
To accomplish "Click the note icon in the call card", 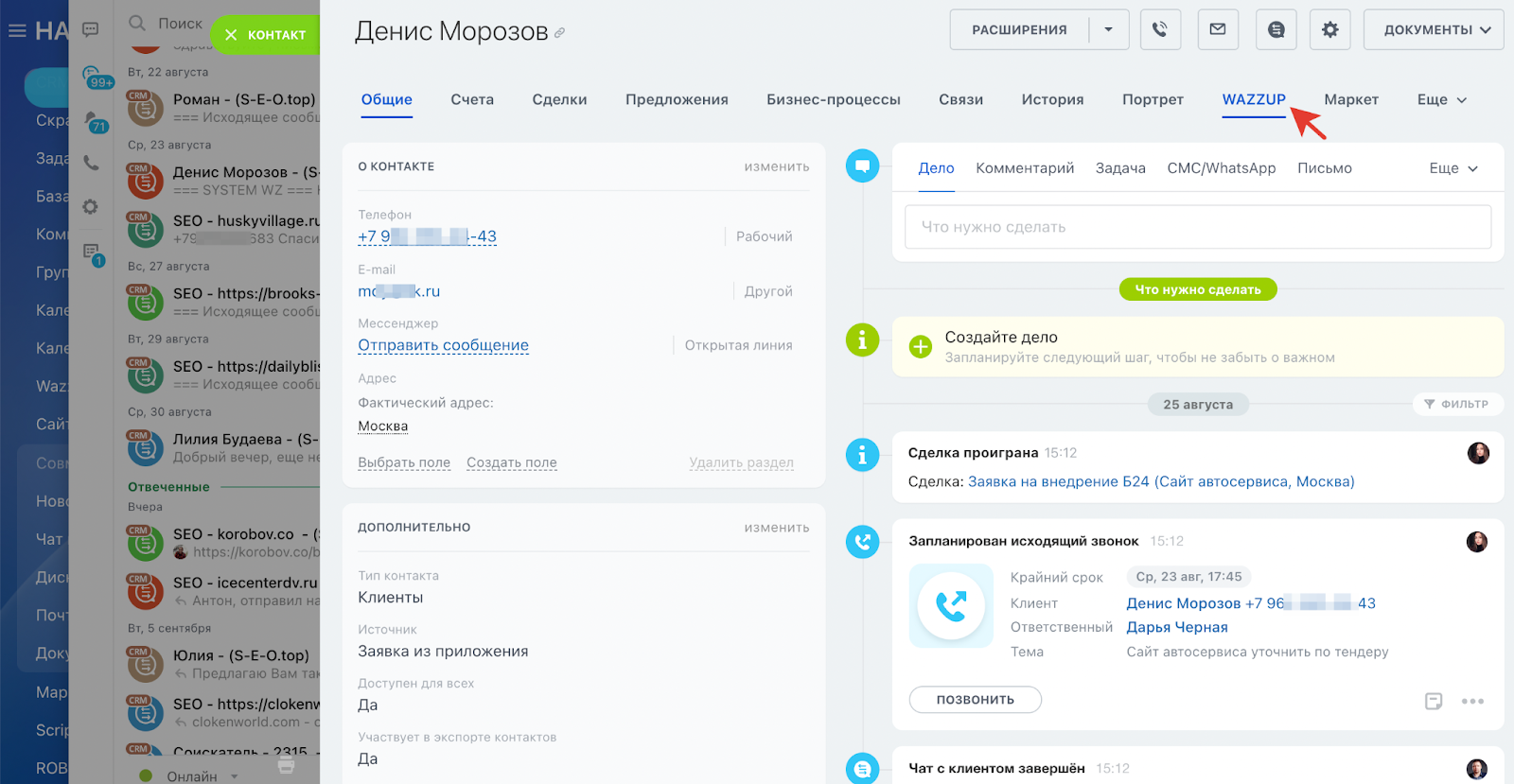I will pyautogui.click(x=1434, y=701).
